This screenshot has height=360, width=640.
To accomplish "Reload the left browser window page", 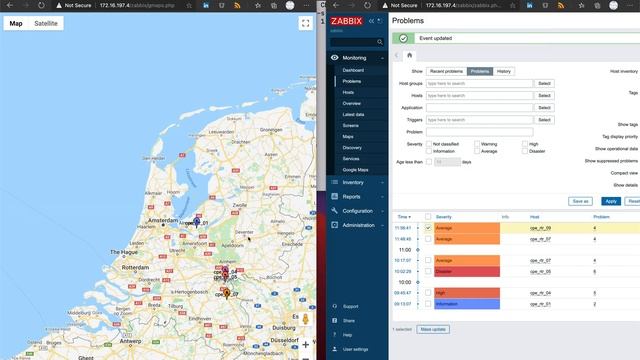I will point(41,5).
